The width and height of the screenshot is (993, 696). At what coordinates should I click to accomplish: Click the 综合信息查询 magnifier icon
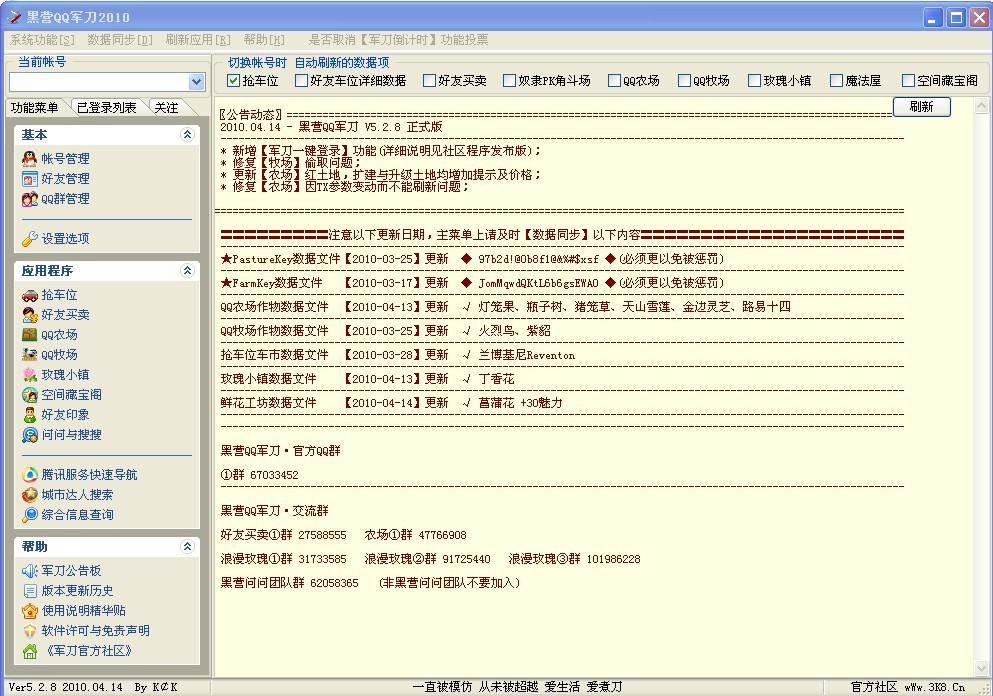click(30, 515)
